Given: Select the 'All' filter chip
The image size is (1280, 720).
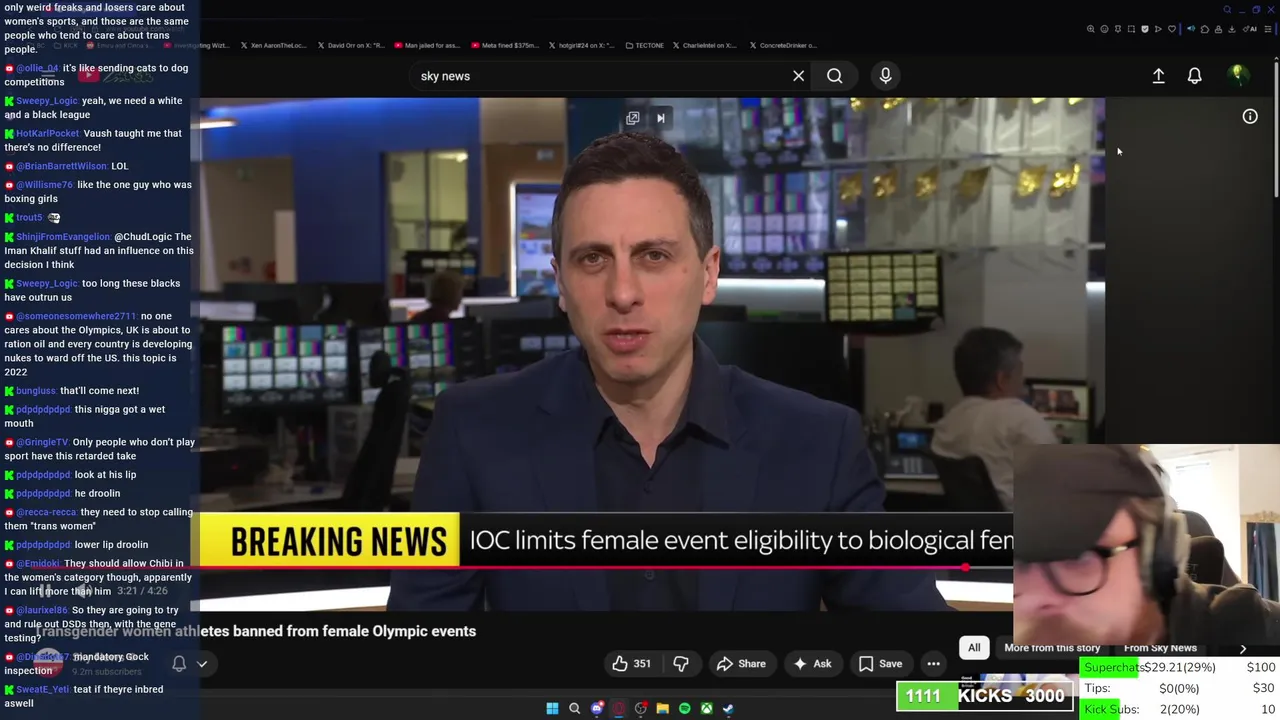Looking at the screenshot, I should click(974, 648).
